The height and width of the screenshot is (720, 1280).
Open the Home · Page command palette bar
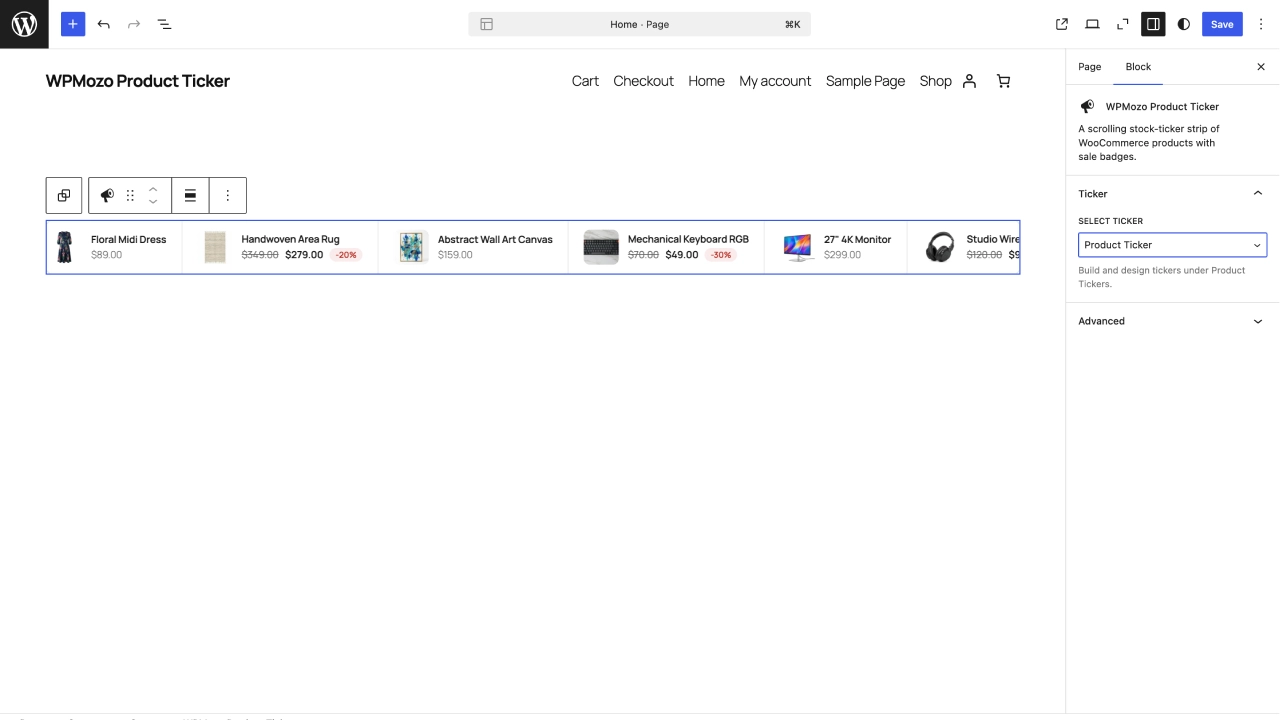click(640, 24)
